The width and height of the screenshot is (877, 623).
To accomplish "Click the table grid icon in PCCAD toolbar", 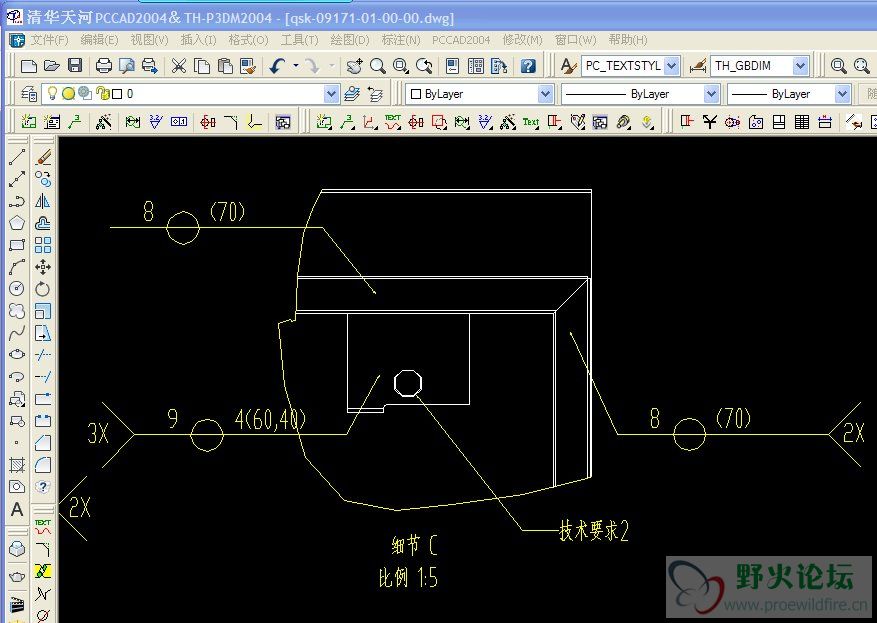I will coord(801,121).
